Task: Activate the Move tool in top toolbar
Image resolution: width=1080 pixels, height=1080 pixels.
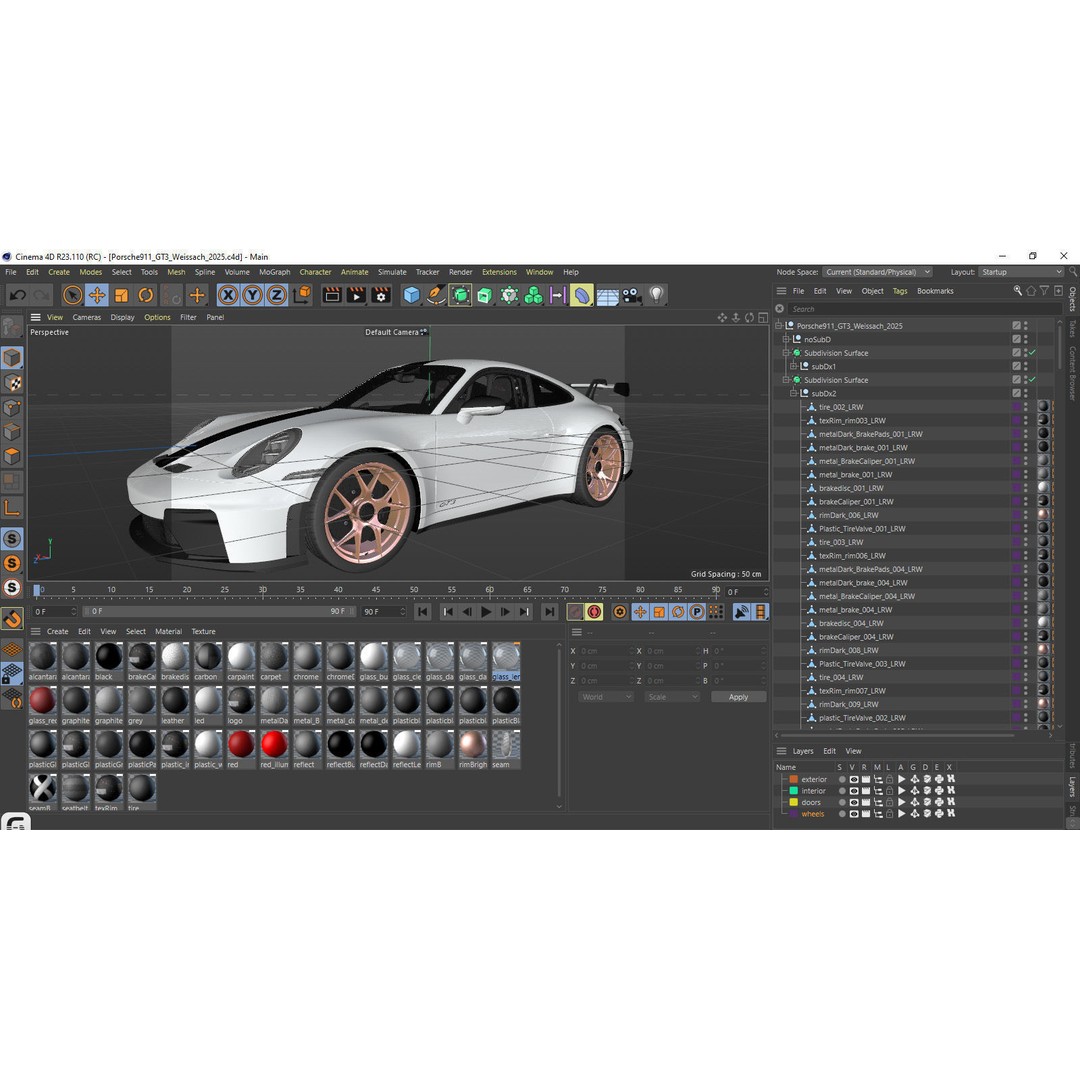Action: click(x=97, y=295)
